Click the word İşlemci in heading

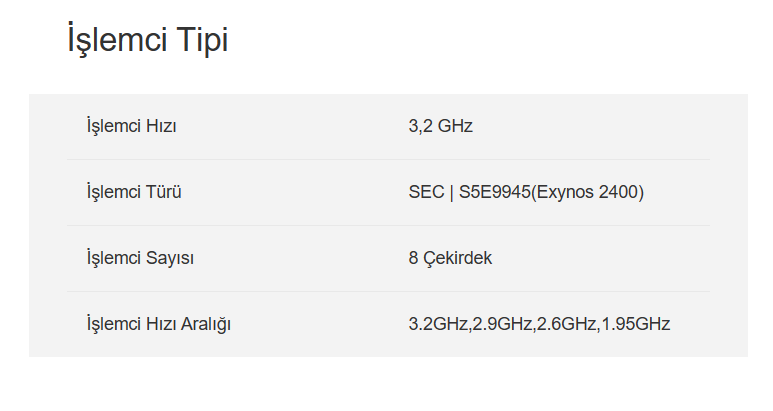(x=116, y=41)
